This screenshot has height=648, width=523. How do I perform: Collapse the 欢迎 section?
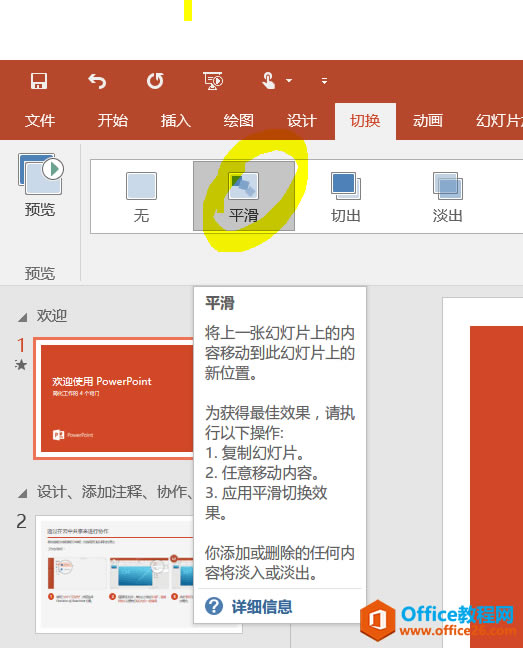23,317
